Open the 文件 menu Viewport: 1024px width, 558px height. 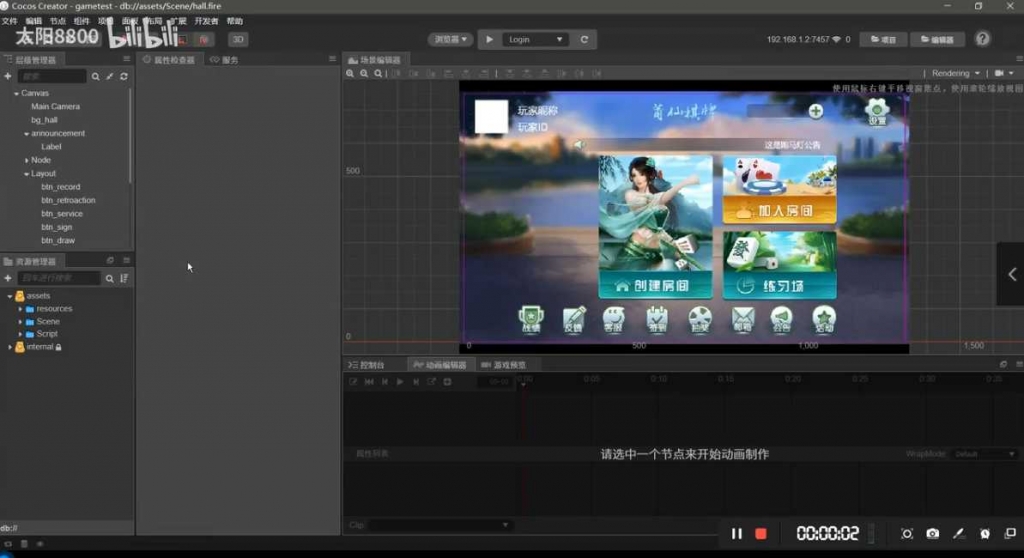tap(9, 21)
